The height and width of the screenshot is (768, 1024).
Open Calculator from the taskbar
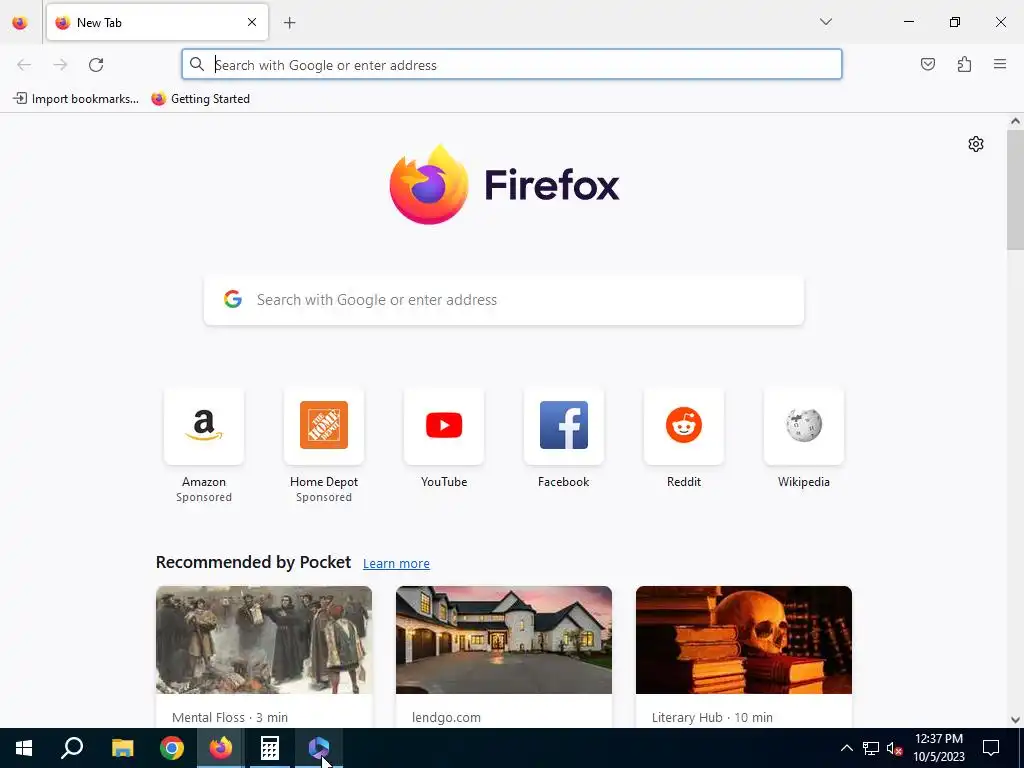[x=270, y=748]
